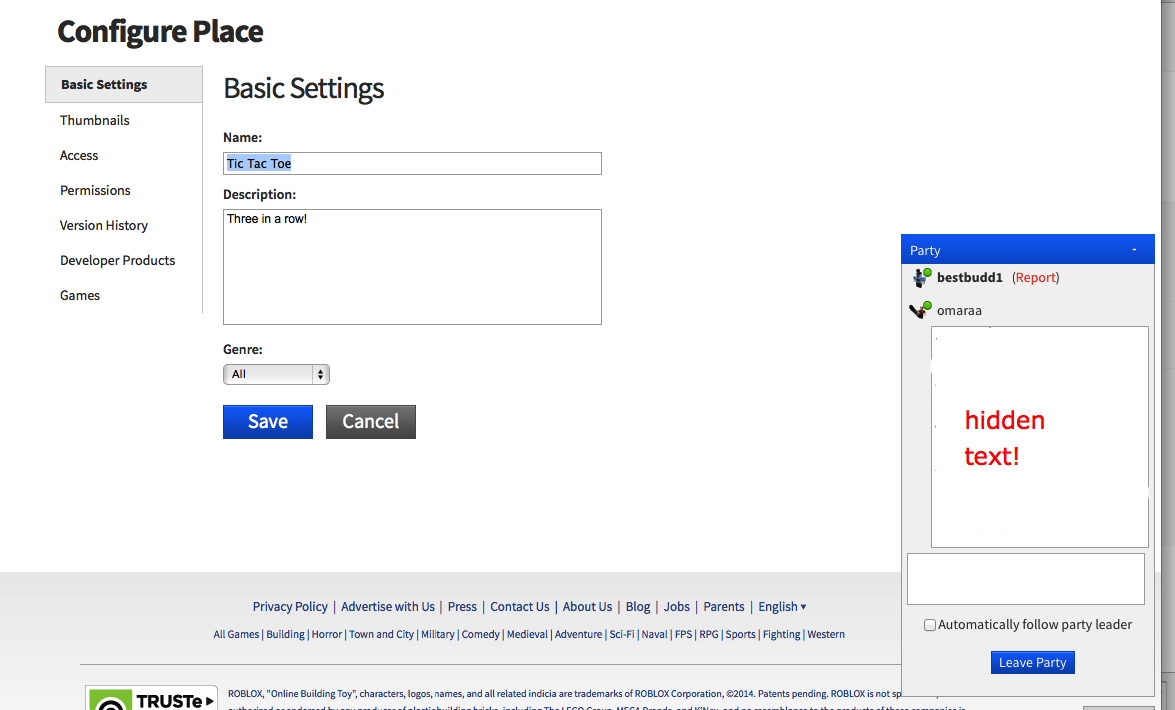Click the Description text area
The image size is (1175, 710).
point(412,267)
